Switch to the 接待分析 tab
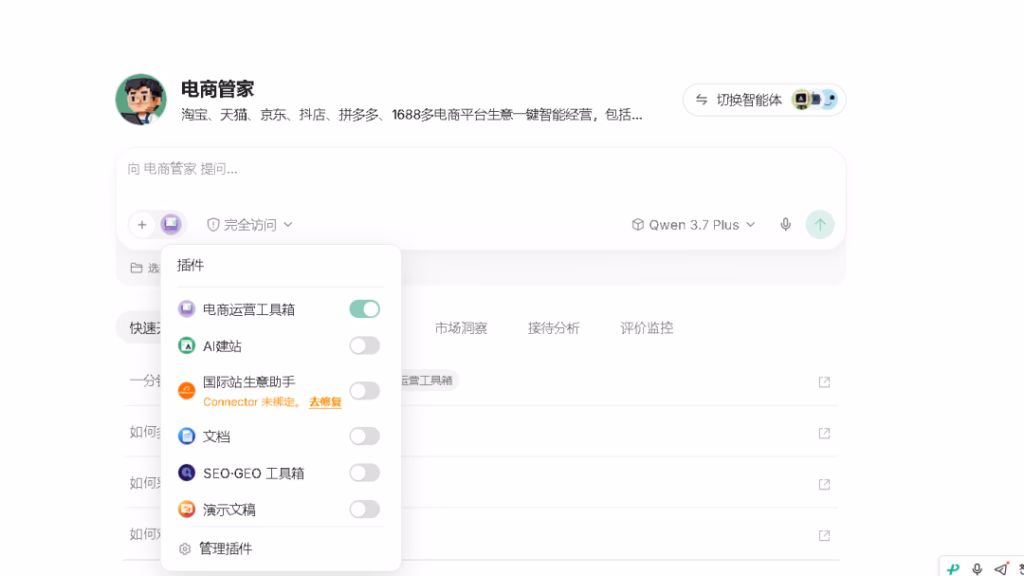 click(x=554, y=328)
